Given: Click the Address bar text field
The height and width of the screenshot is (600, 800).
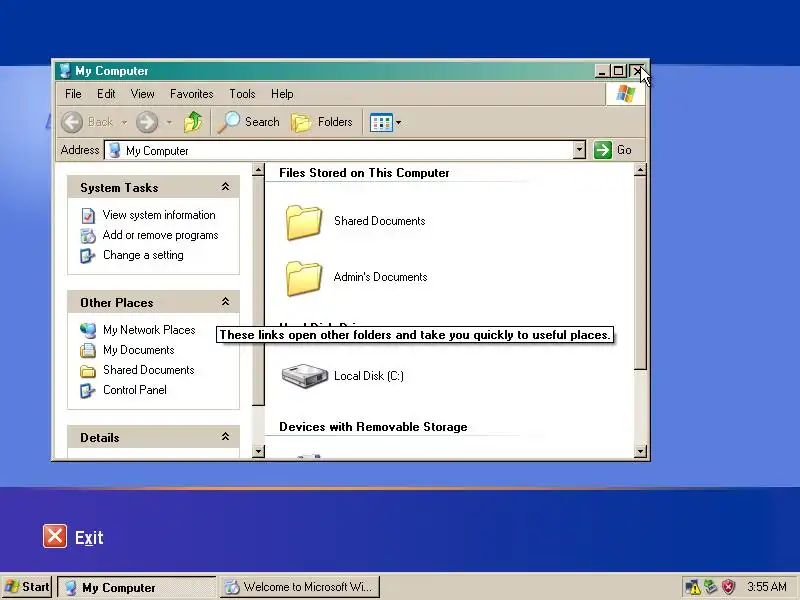Looking at the screenshot, I should [345, 150].
